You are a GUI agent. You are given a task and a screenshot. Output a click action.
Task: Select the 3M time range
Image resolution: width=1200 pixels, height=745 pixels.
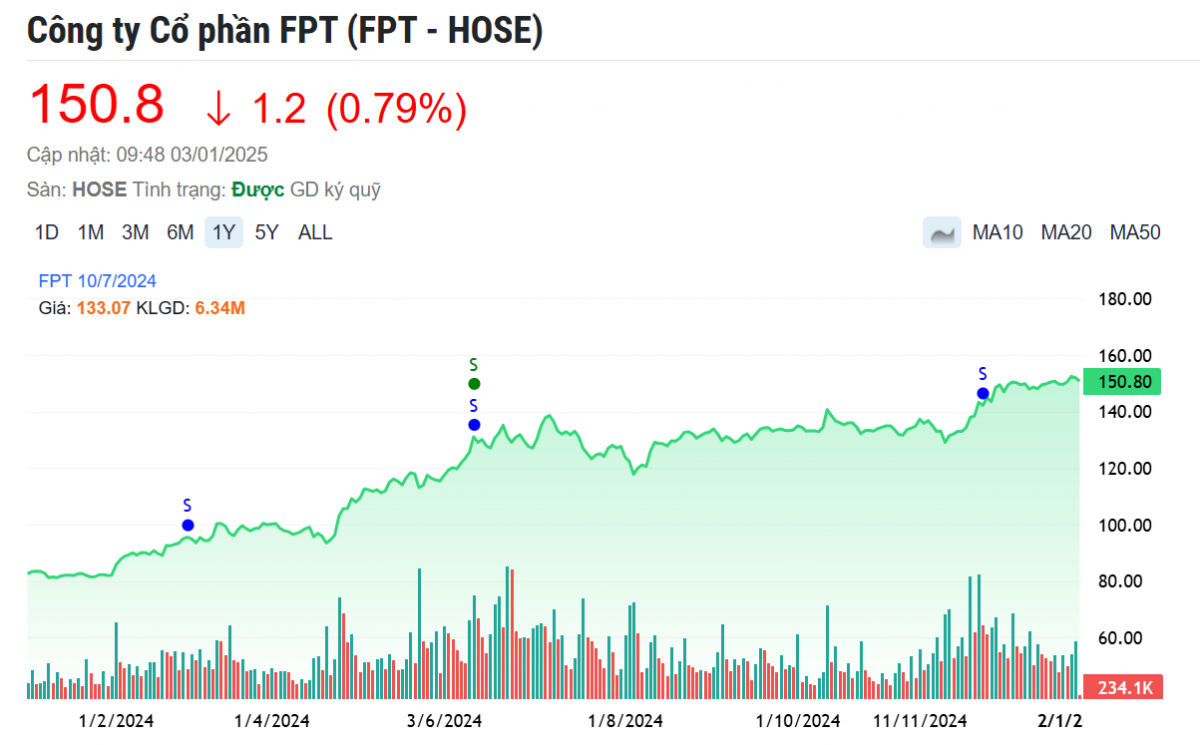pyautogui.click(x=135, y=233)
